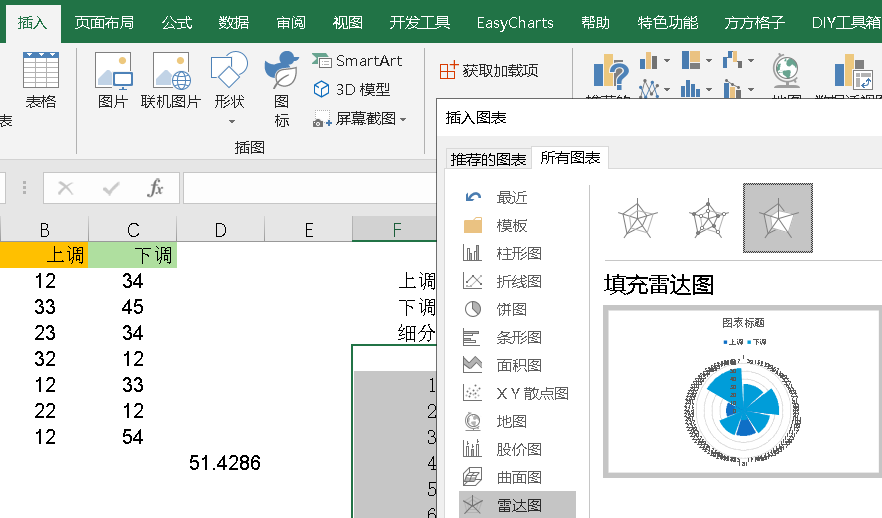Choose 股价图 stock chart category
The height and width of the screenshot is (518, 882).
518,449
